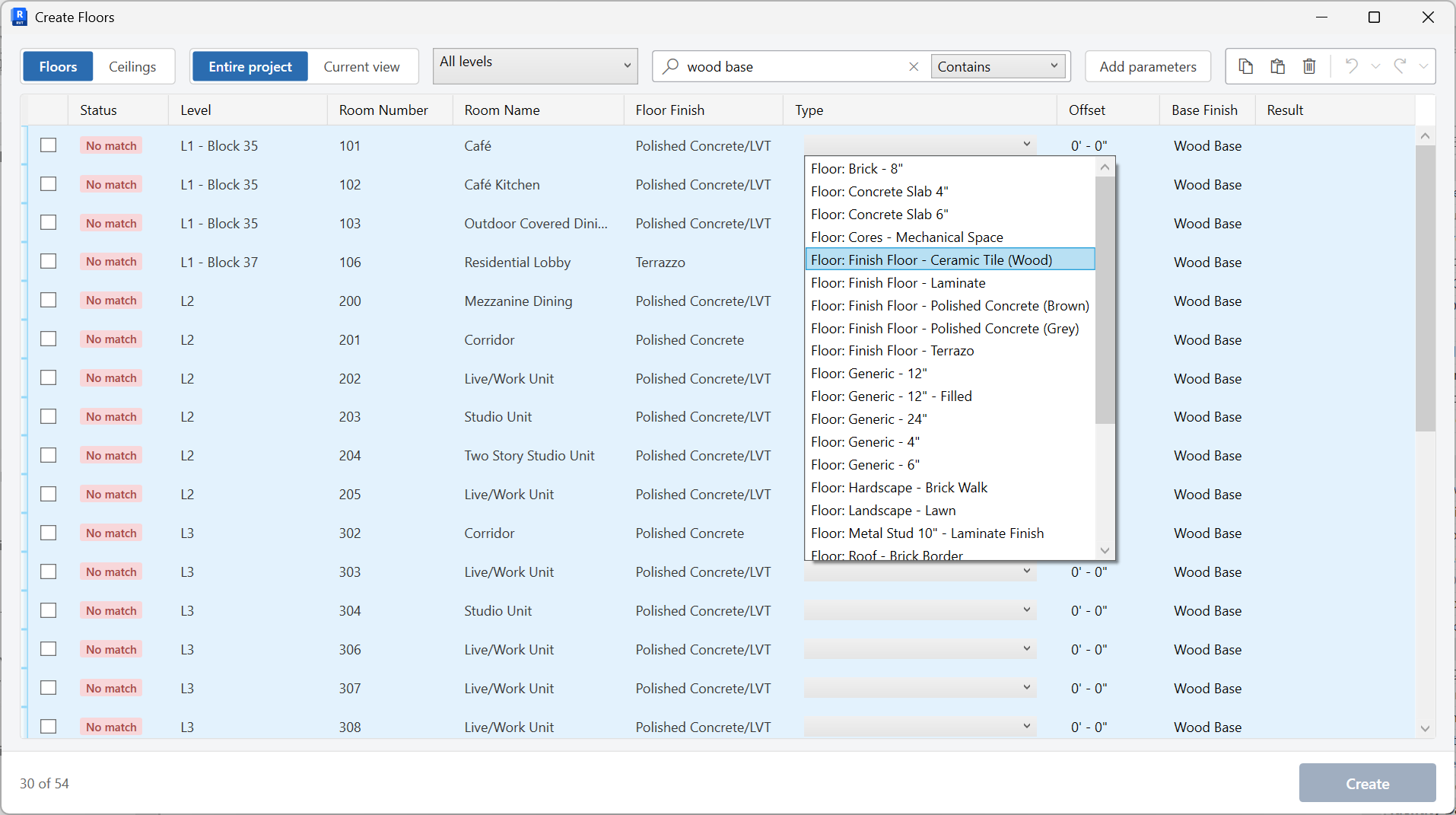This screenshot has width=1456, height=815.
Task: Click Outdoor Covered Dini... room name cell
Action: [x=536, y=224]
